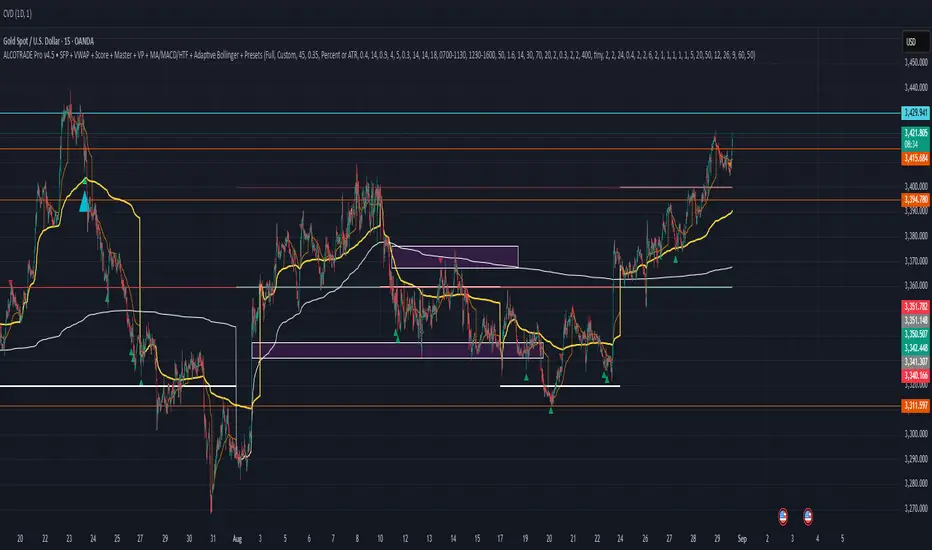The image size is (932, 550).
Task: Click the 17 date label on time axis
Action: click(x=500, y=539)
